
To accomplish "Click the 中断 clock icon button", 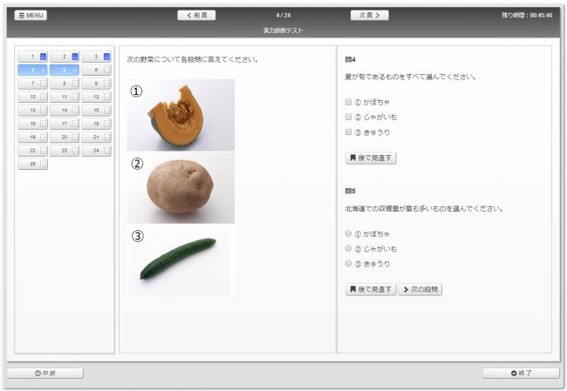I will point(45,373).
